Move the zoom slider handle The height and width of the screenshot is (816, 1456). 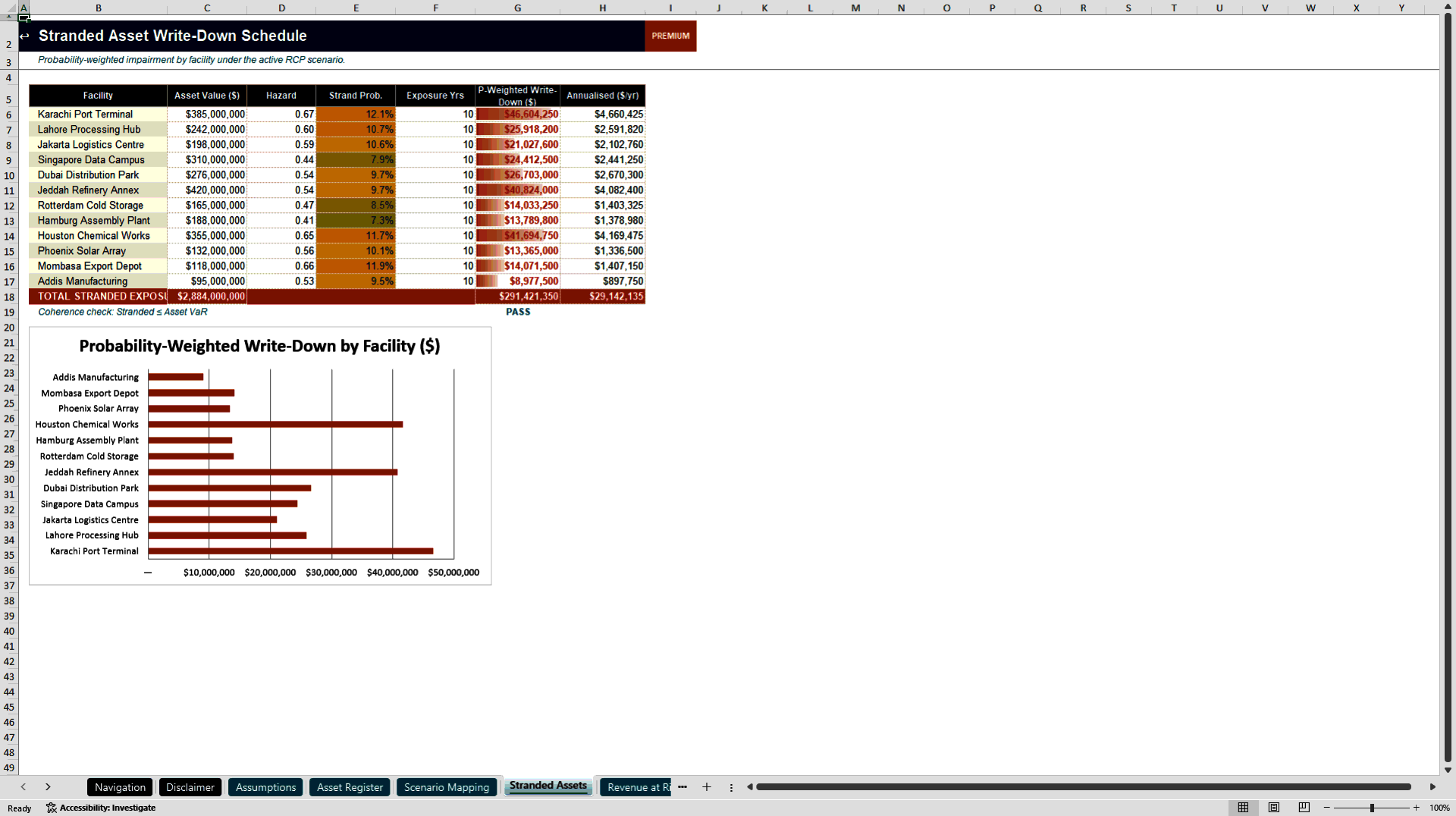click(x=1372, y=808)
